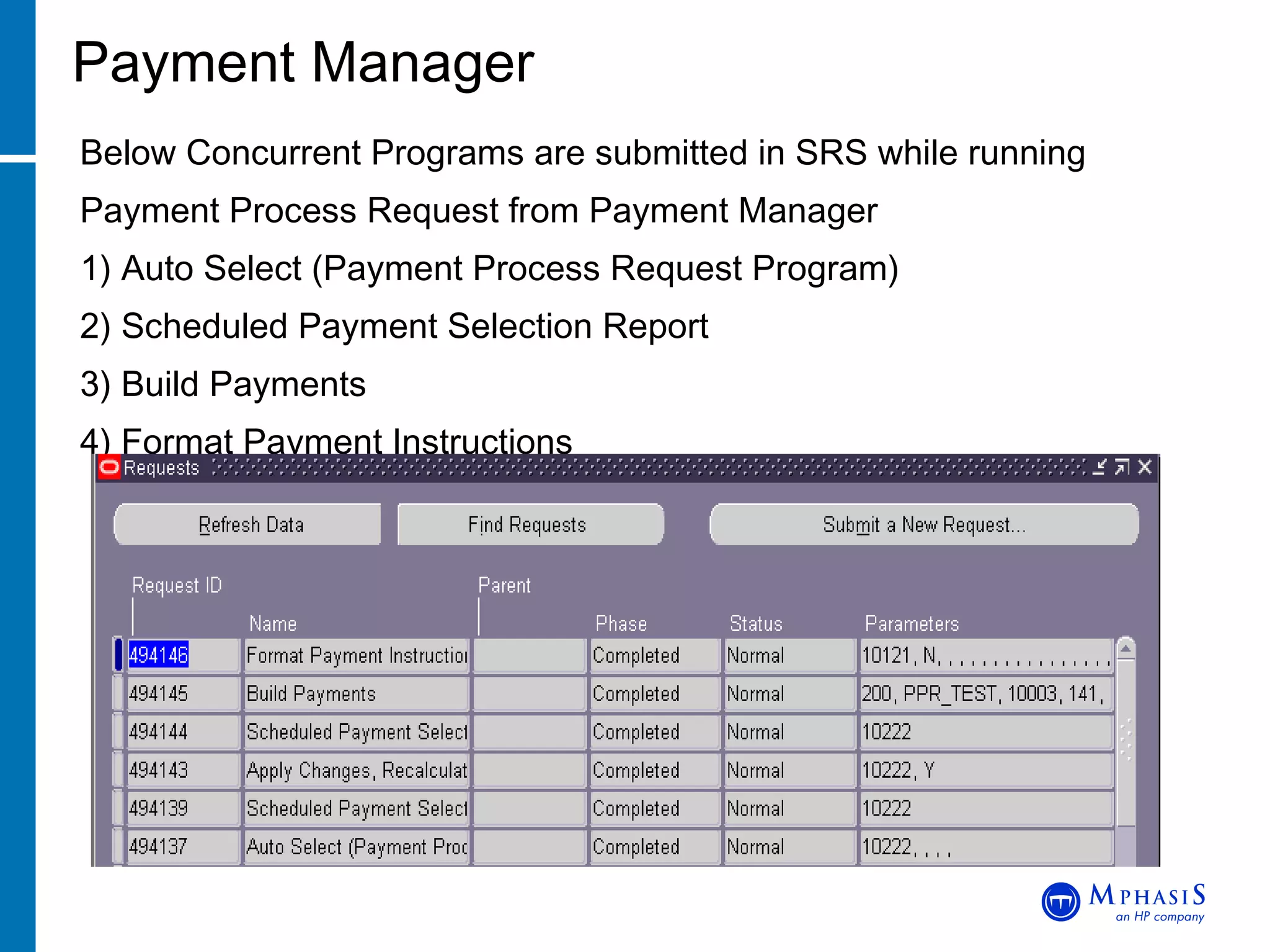Click Phase Completed for request 494143
The width and height of the screenshot is (1270, 952).
coord(655,770)
